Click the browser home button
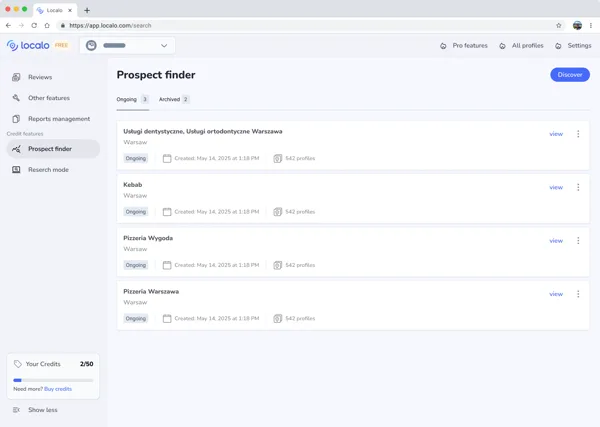This screenshot has height=427, width=600. pos(47,25)
